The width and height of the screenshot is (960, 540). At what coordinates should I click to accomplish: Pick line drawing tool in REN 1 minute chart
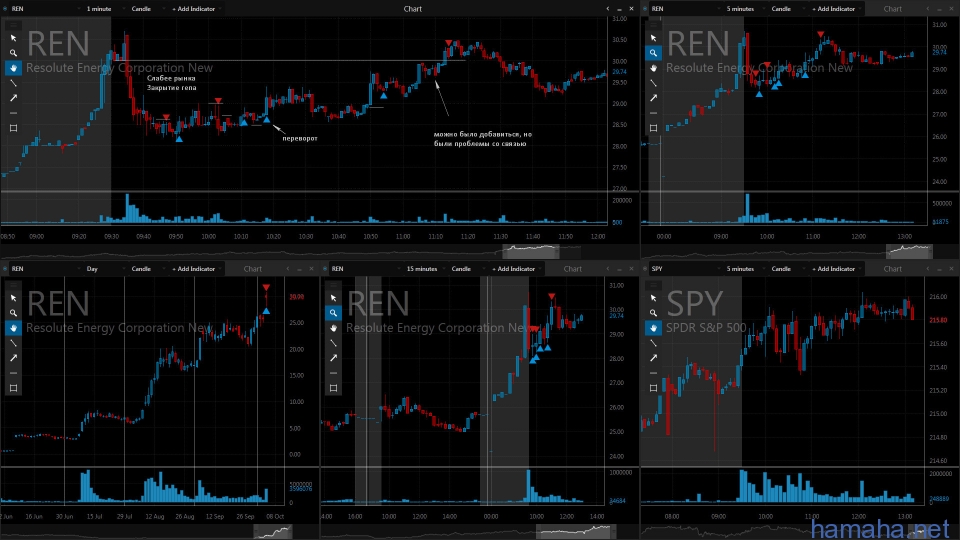tap(13, 83)
